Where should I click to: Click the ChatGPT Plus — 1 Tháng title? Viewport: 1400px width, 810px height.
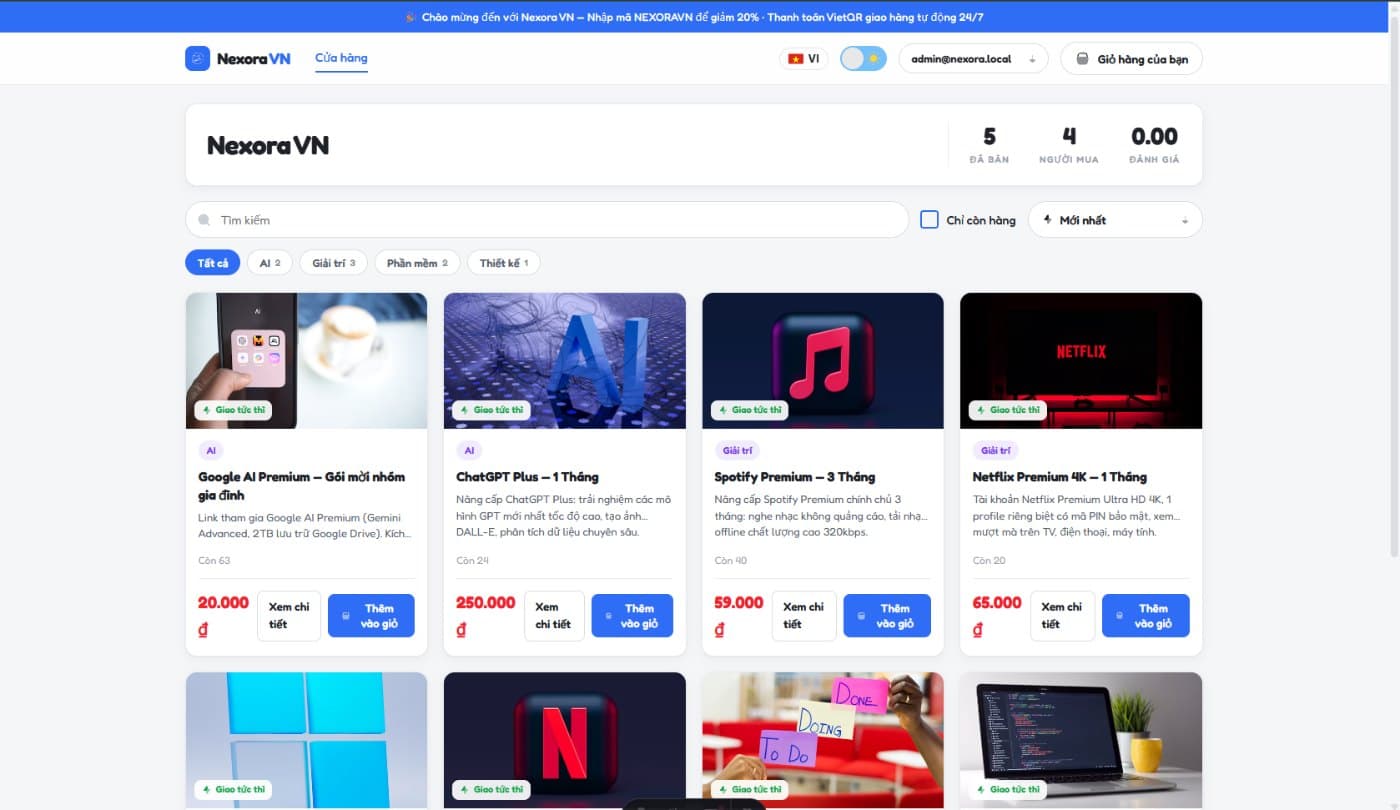[528, 477]
